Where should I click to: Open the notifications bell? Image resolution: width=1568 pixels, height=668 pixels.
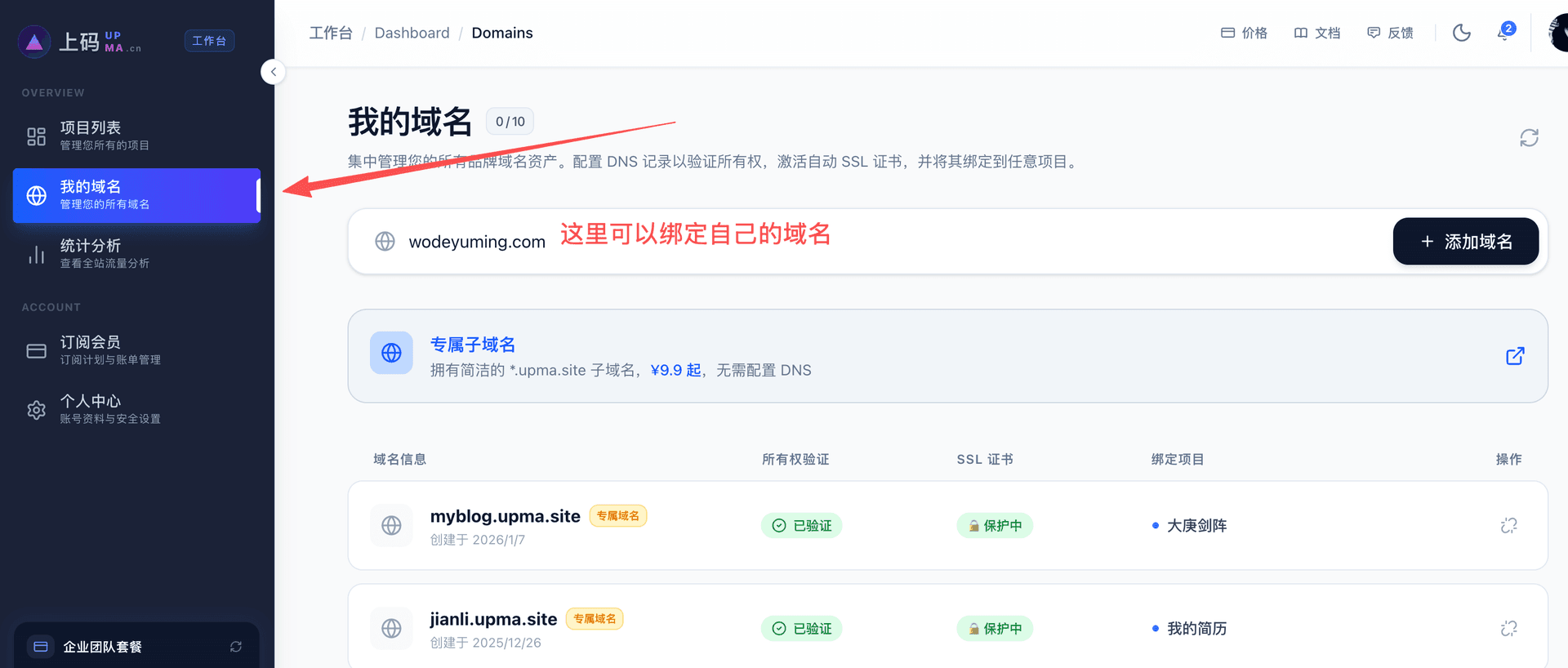tap(1503, 33)
